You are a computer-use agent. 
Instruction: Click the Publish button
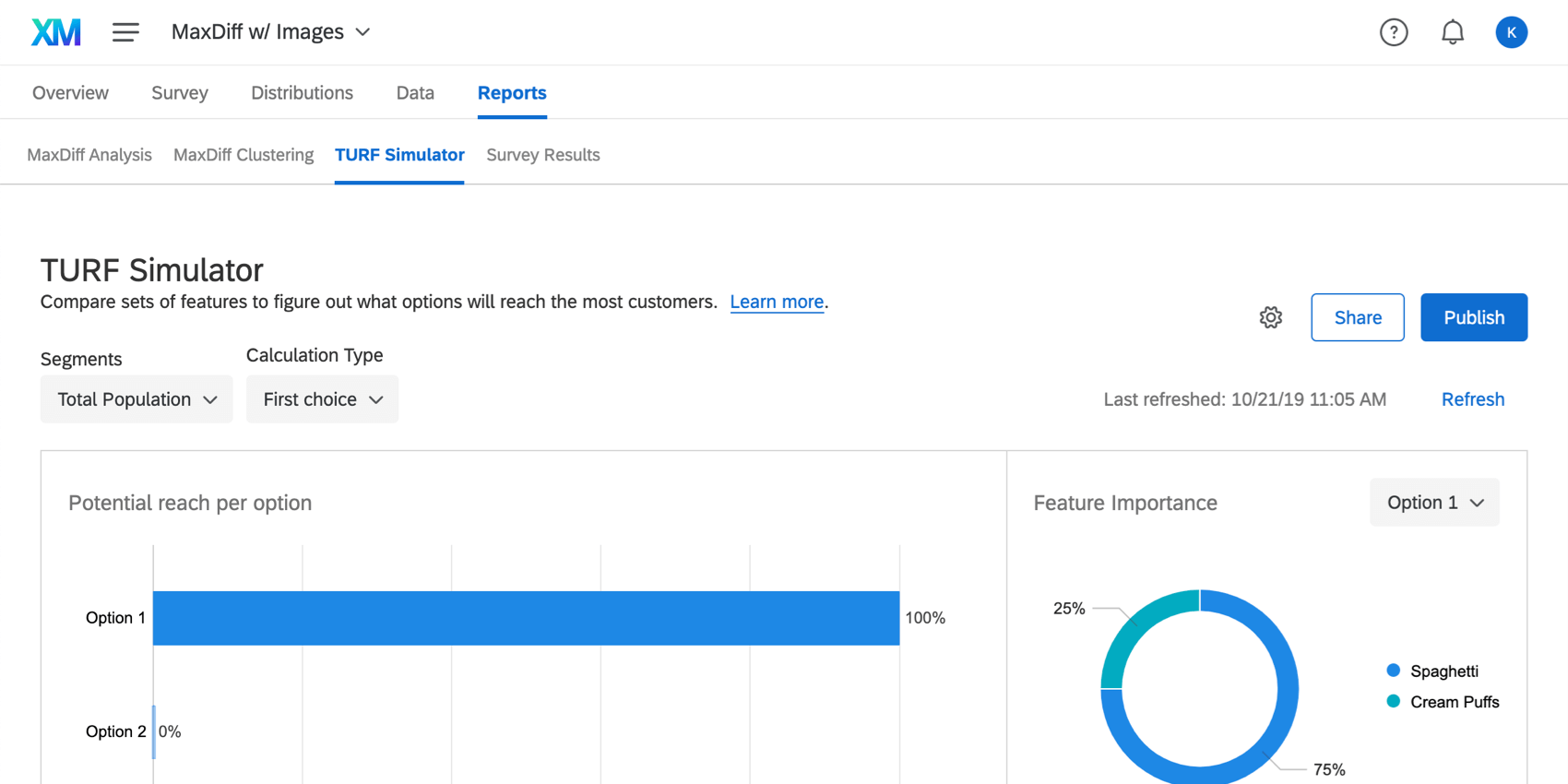point(1473,317)
